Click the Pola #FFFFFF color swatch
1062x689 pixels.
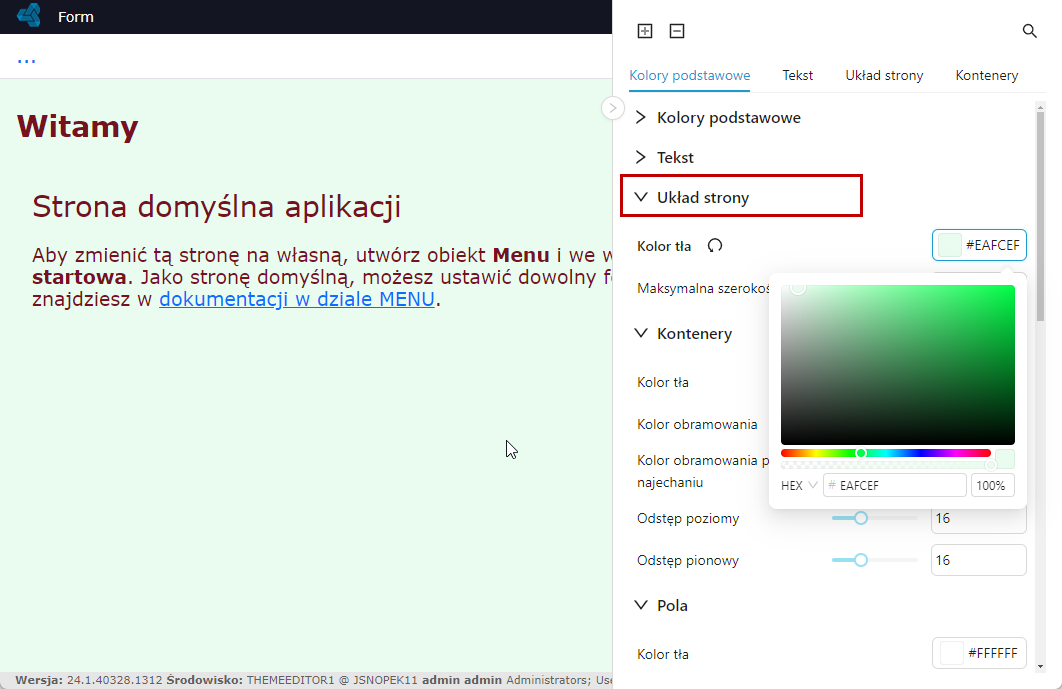[979, 653]
